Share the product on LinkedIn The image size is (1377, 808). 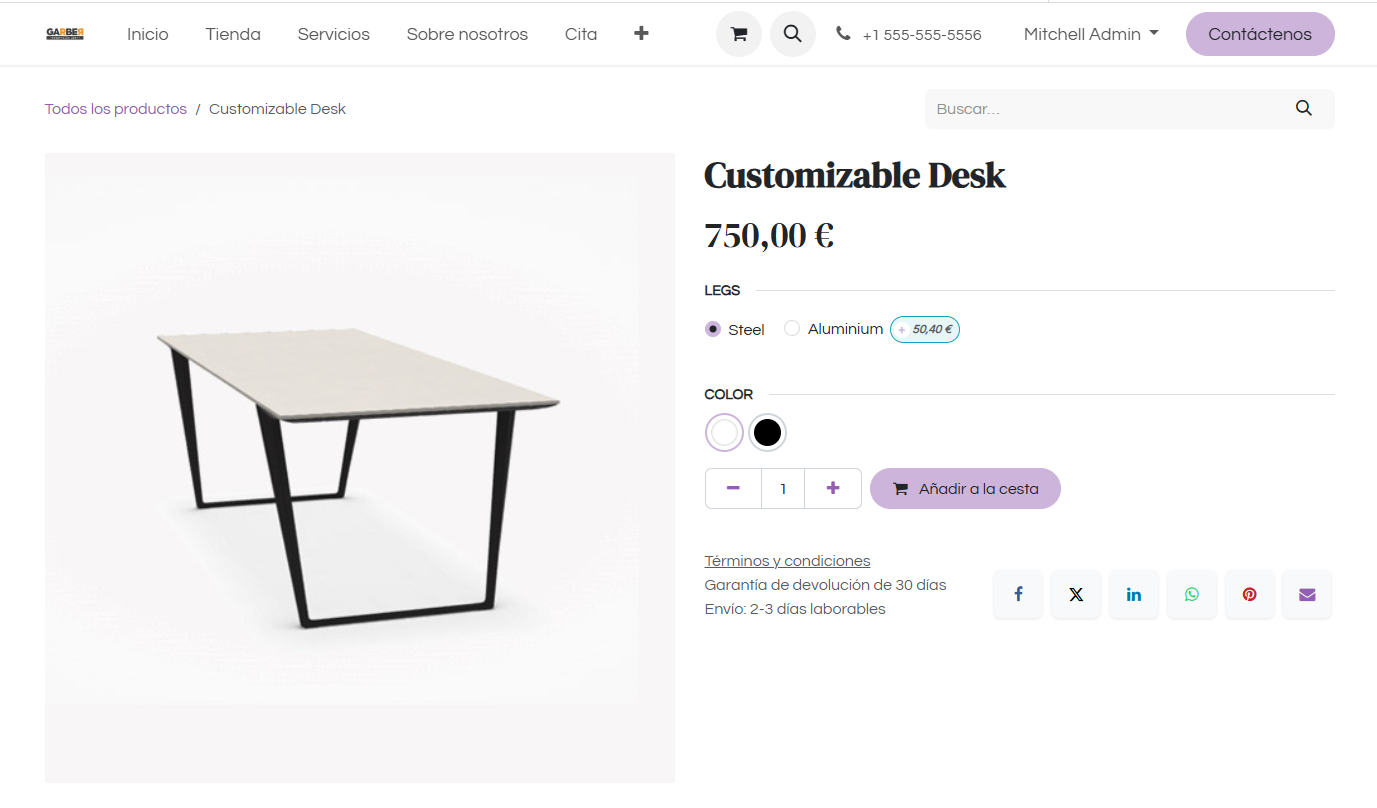tap(1133, 593)
